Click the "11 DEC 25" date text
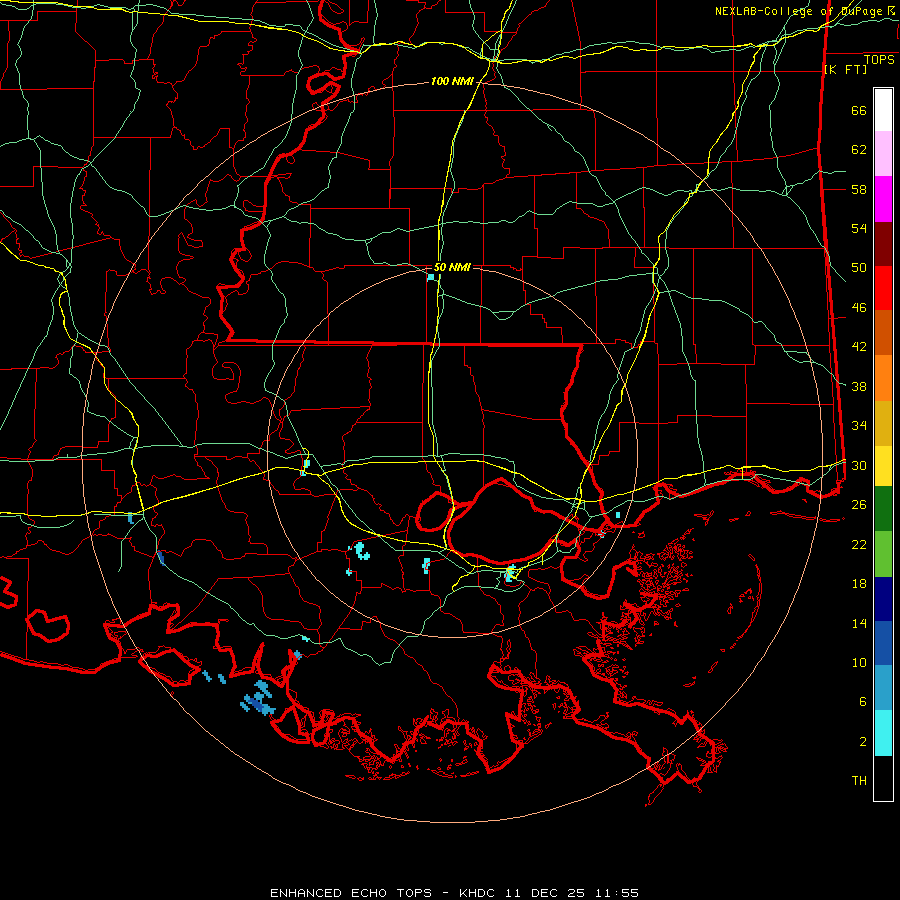The width and height of the screenshot is (900, 900). [545, 893]
